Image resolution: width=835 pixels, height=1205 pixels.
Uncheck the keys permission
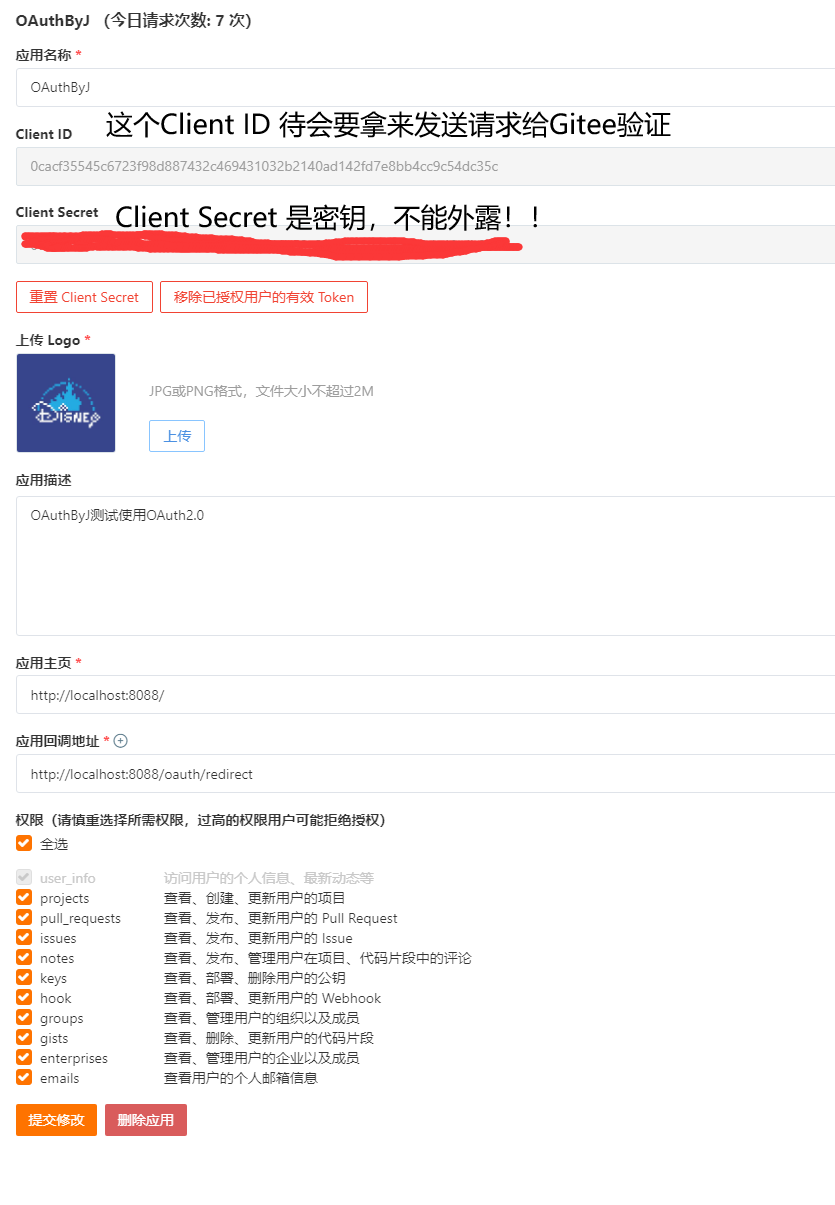23,977
